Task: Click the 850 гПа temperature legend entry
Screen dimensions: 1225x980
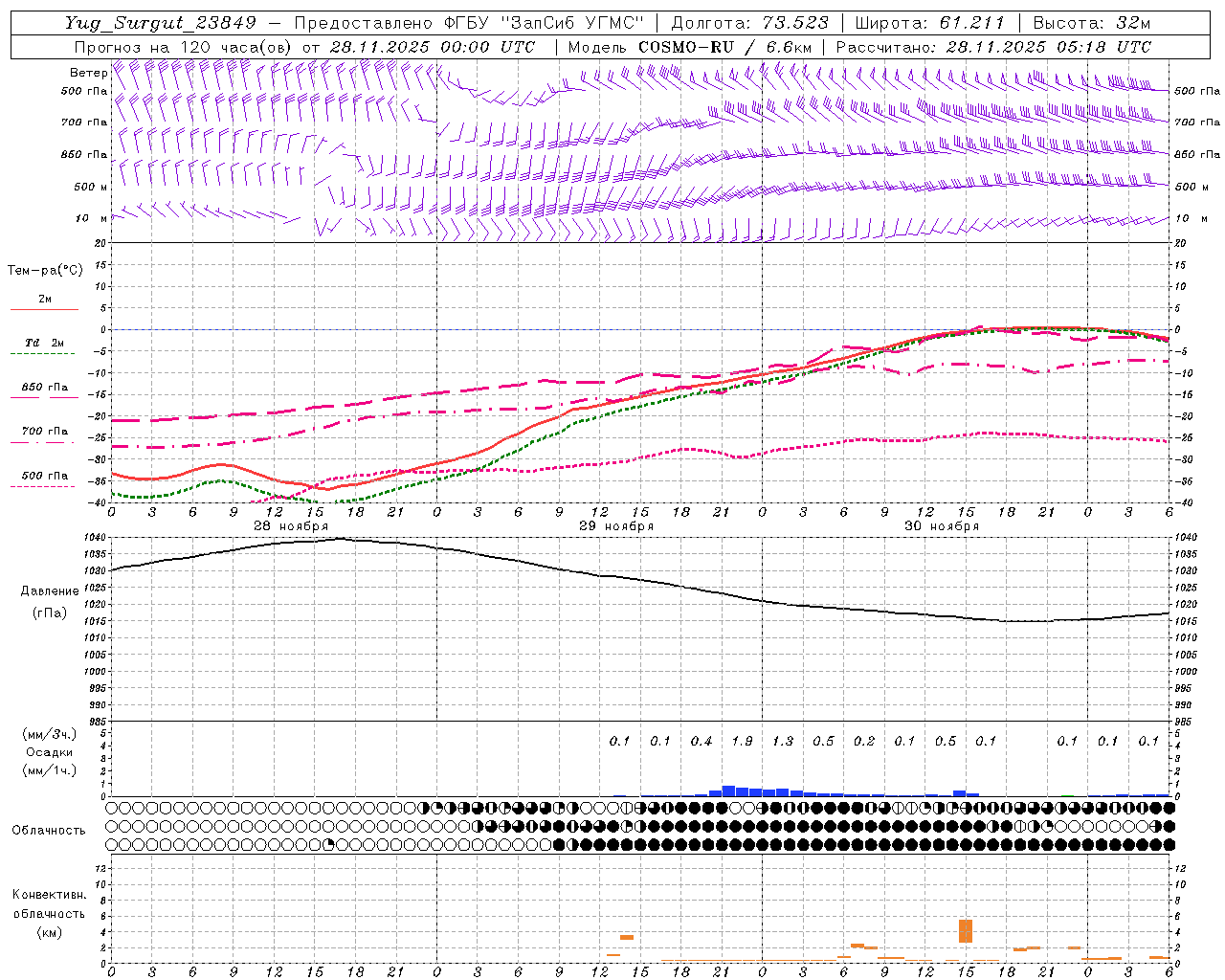Action: coord(44,389)
